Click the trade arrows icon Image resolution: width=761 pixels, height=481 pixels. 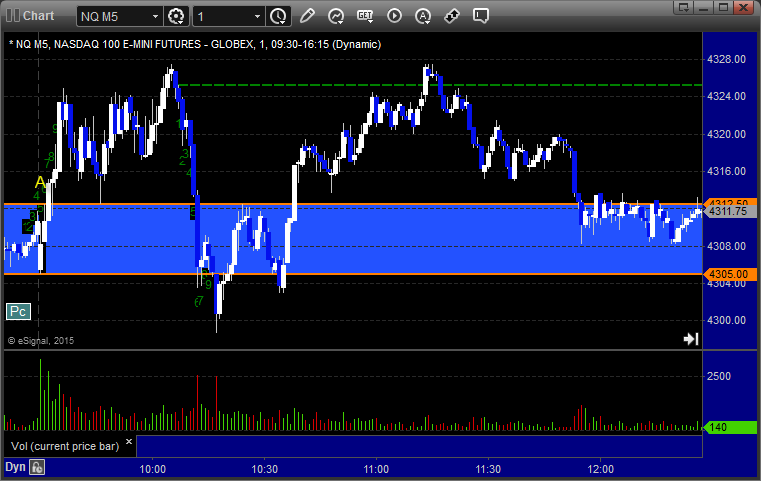coord(452,16)
